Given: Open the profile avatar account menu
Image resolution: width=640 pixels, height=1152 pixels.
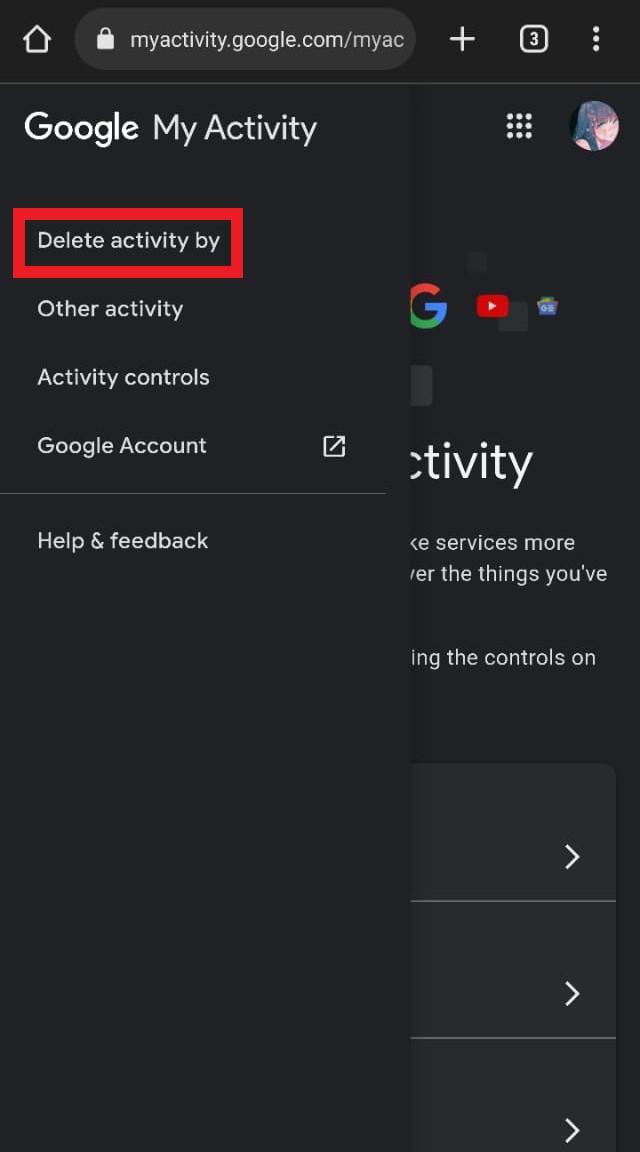Looking at the screenshot, I should 594,126.
